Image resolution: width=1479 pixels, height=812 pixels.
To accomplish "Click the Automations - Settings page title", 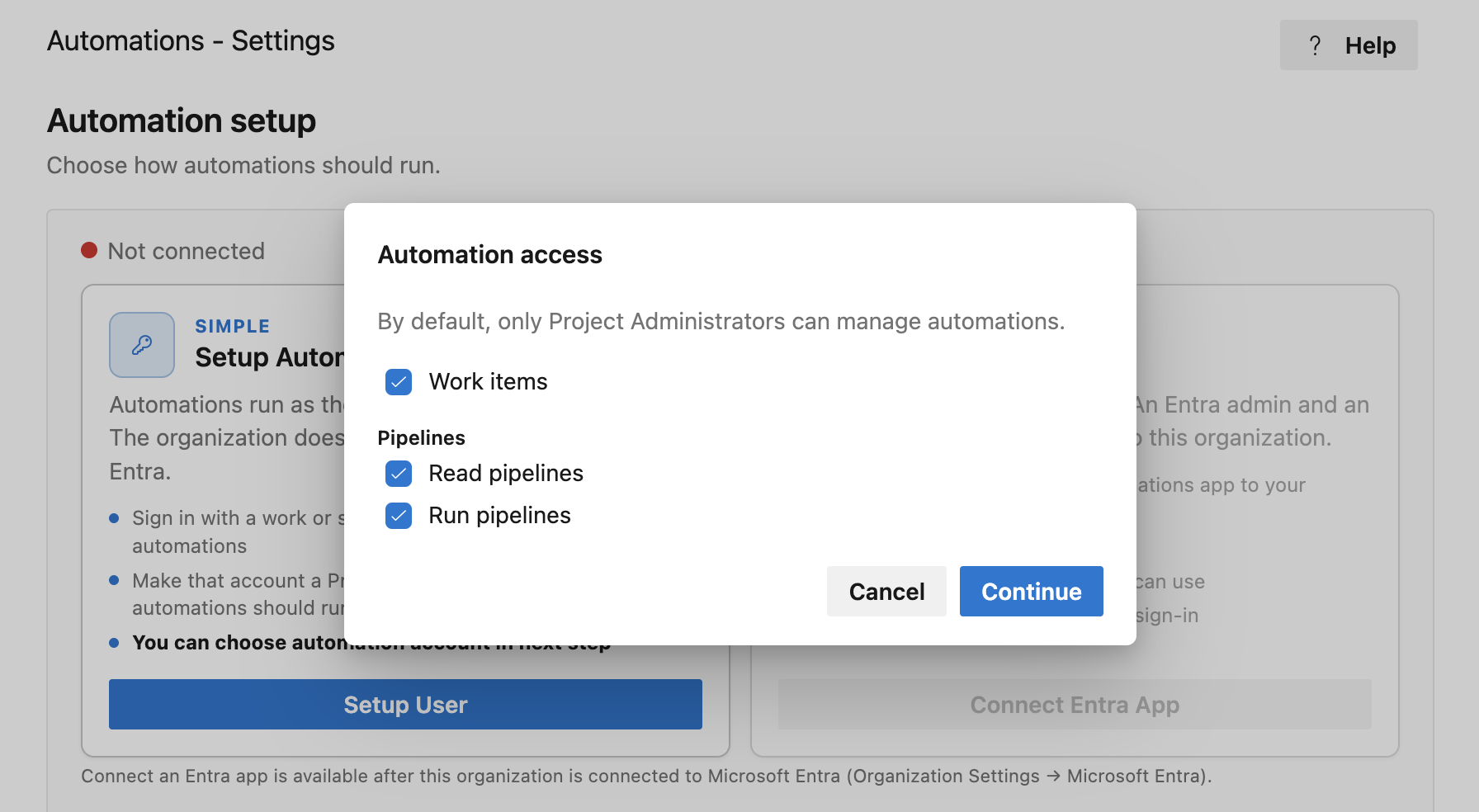I will pyautogui.click(x=191, y=40).
